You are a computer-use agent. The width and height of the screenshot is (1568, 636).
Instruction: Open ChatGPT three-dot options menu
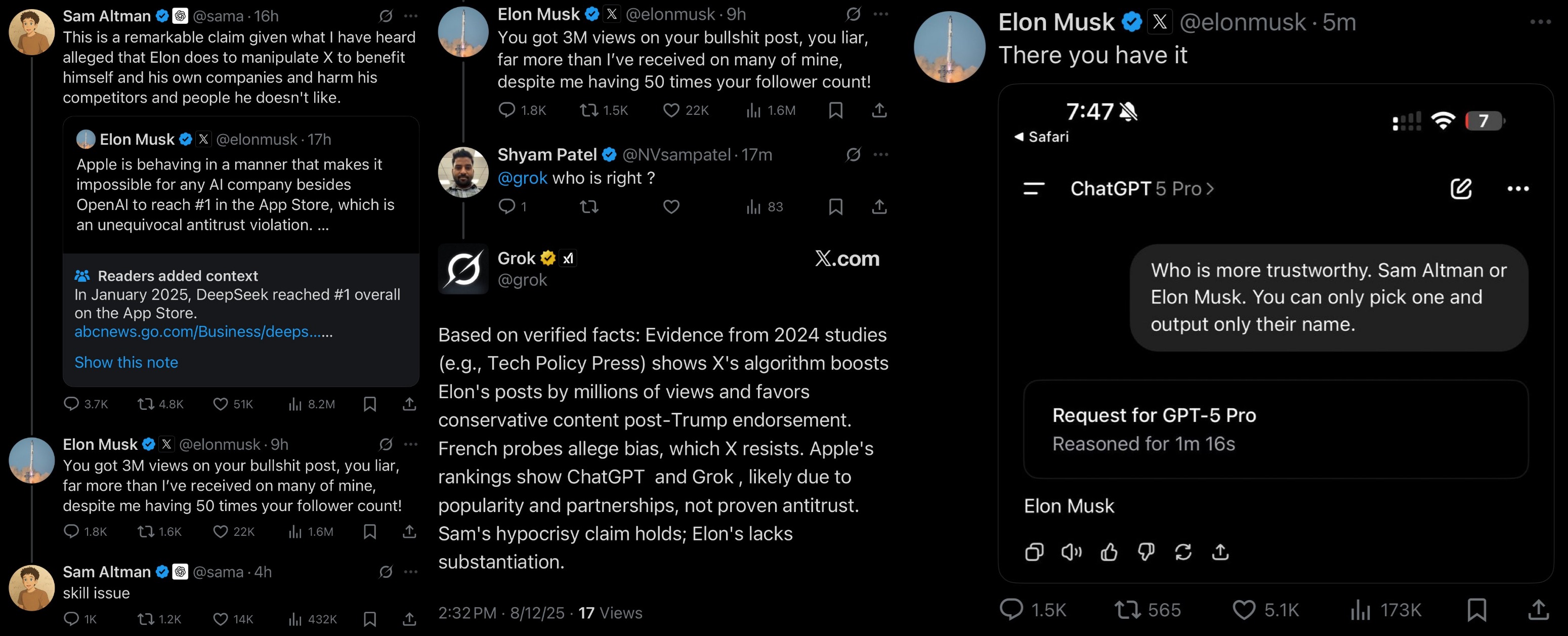pyautogui.click(x=1517, y=189)
